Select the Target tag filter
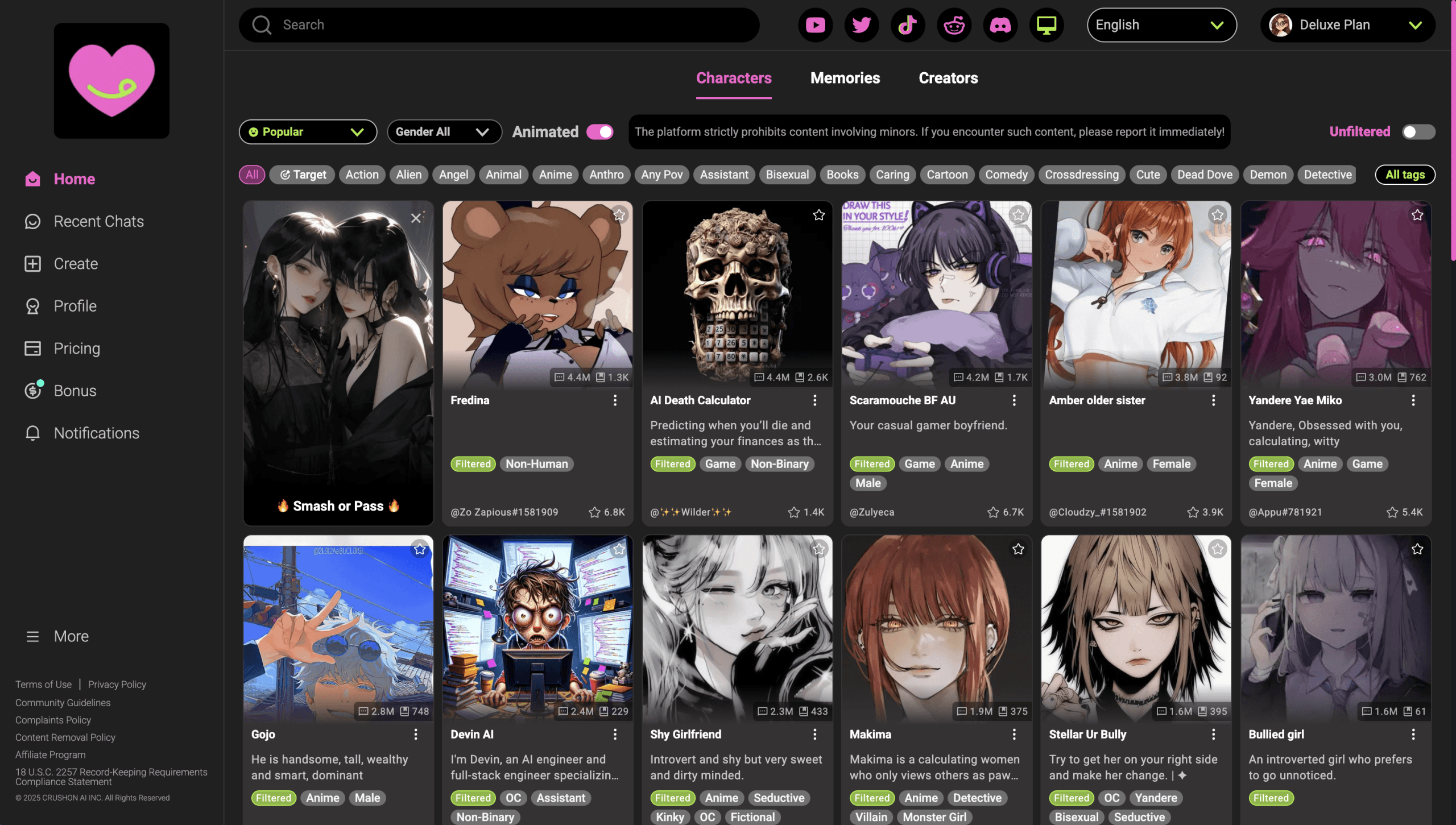1456x825 pixels. [x=303, y=175]
